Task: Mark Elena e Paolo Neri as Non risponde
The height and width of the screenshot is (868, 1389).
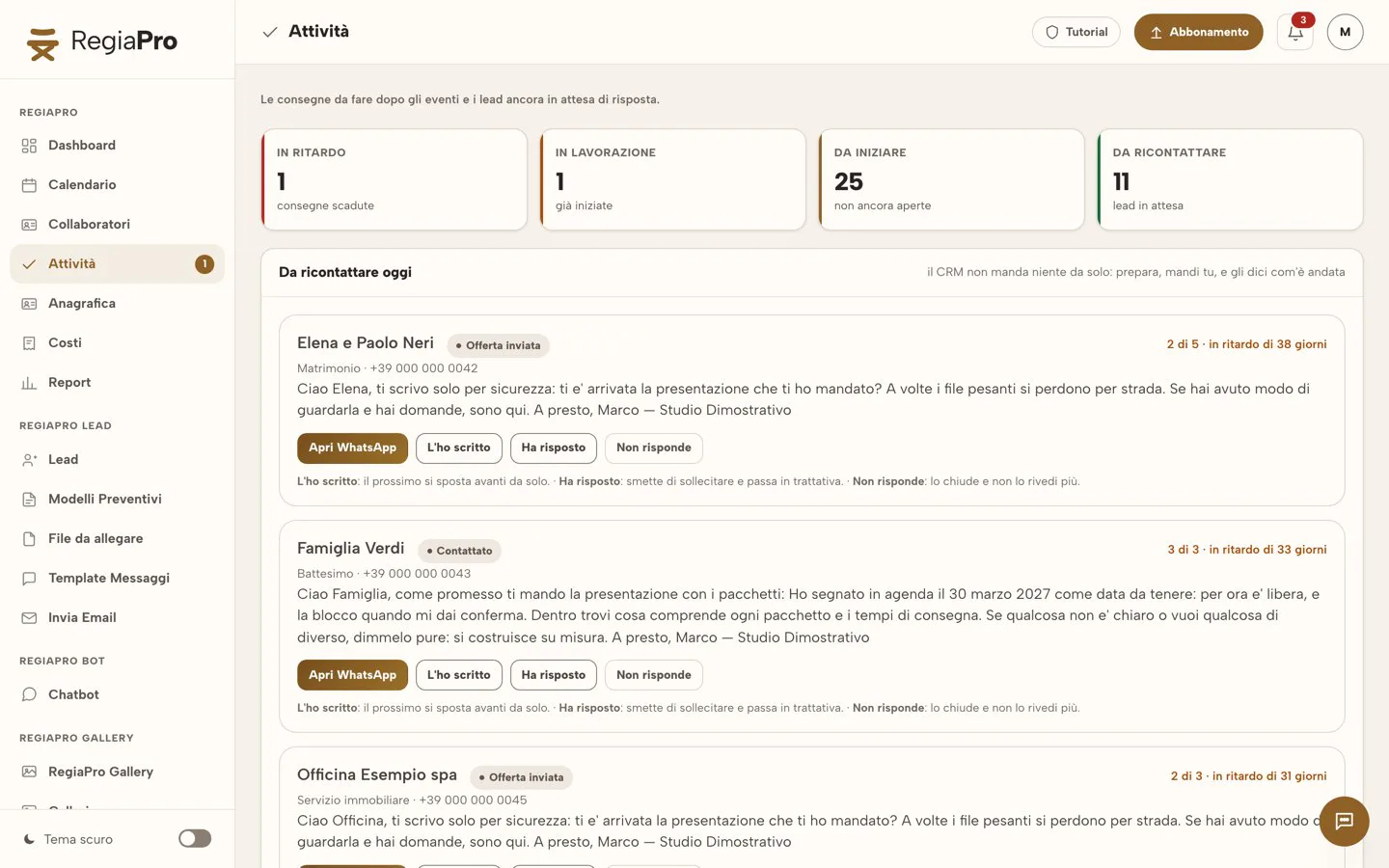Action: [x=654, y=448]
